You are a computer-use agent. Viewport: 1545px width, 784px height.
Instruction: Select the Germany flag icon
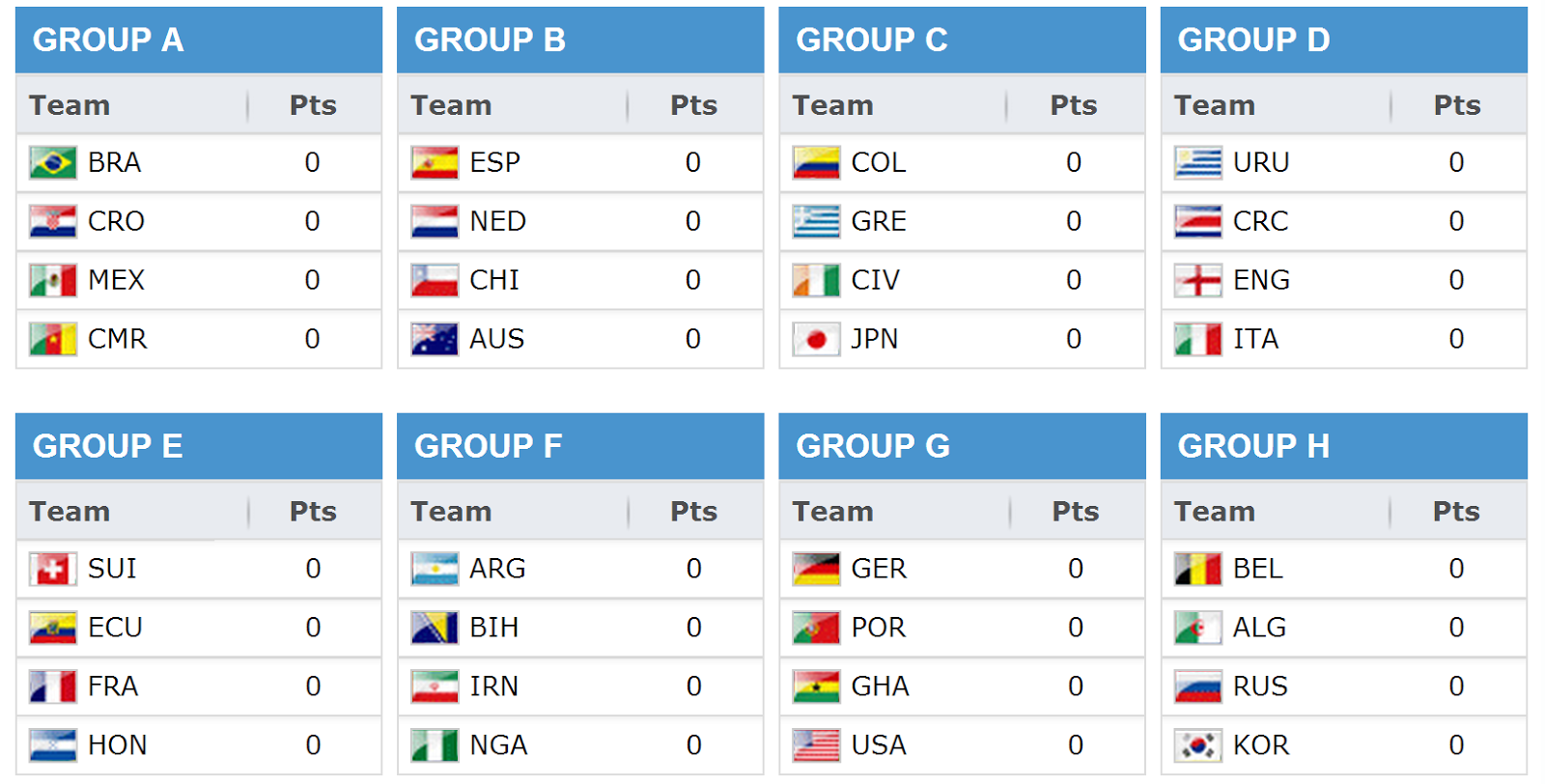coord(816,569)
